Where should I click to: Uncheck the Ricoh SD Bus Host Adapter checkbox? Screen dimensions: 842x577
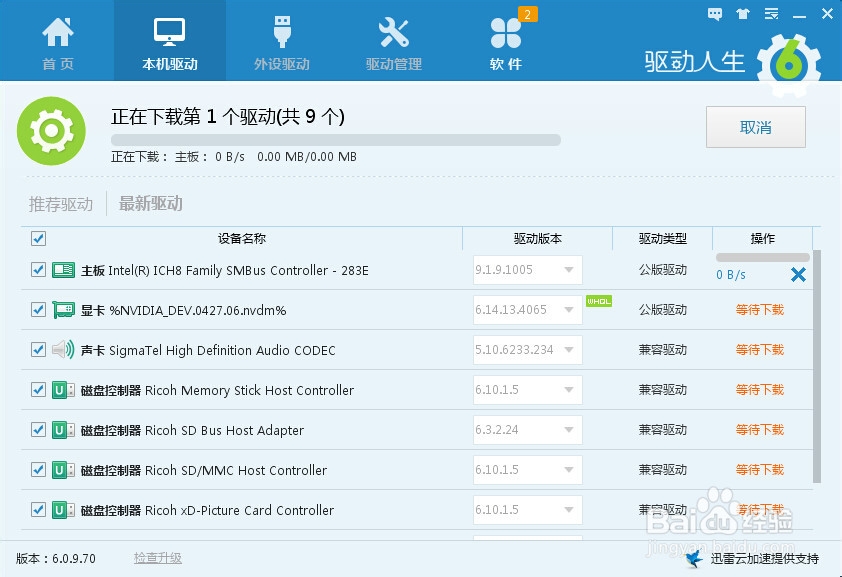click(x=38, y=430)
